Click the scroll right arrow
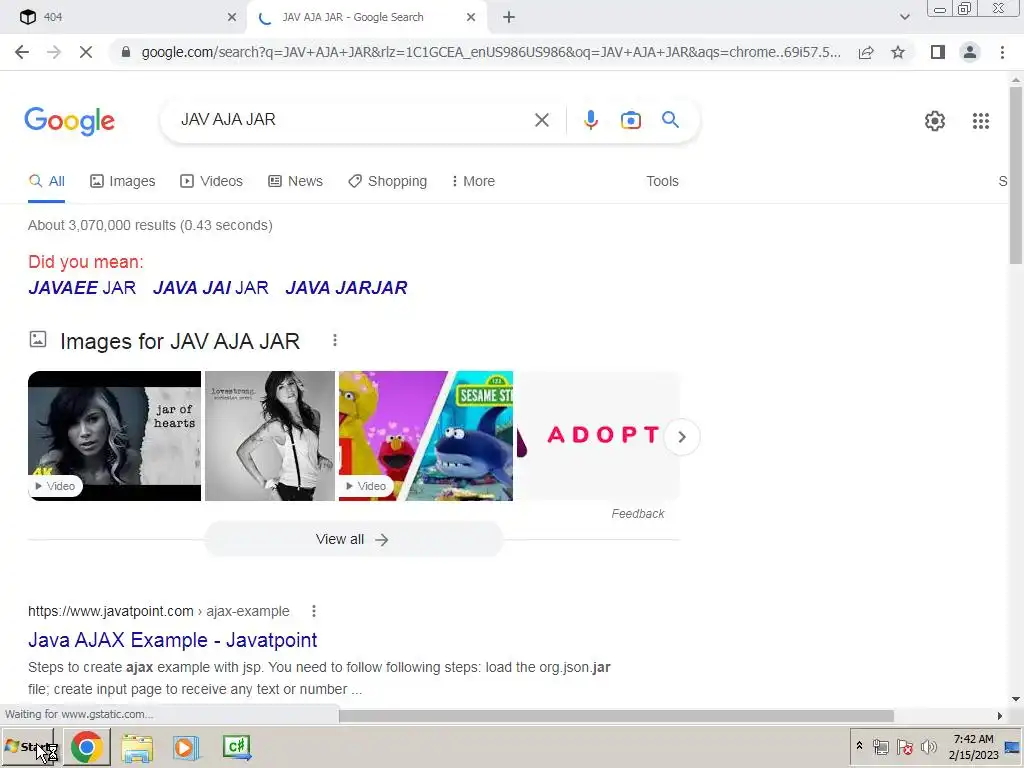The height and width of the screenshot is (768, 1024). tap(1000, 716)
